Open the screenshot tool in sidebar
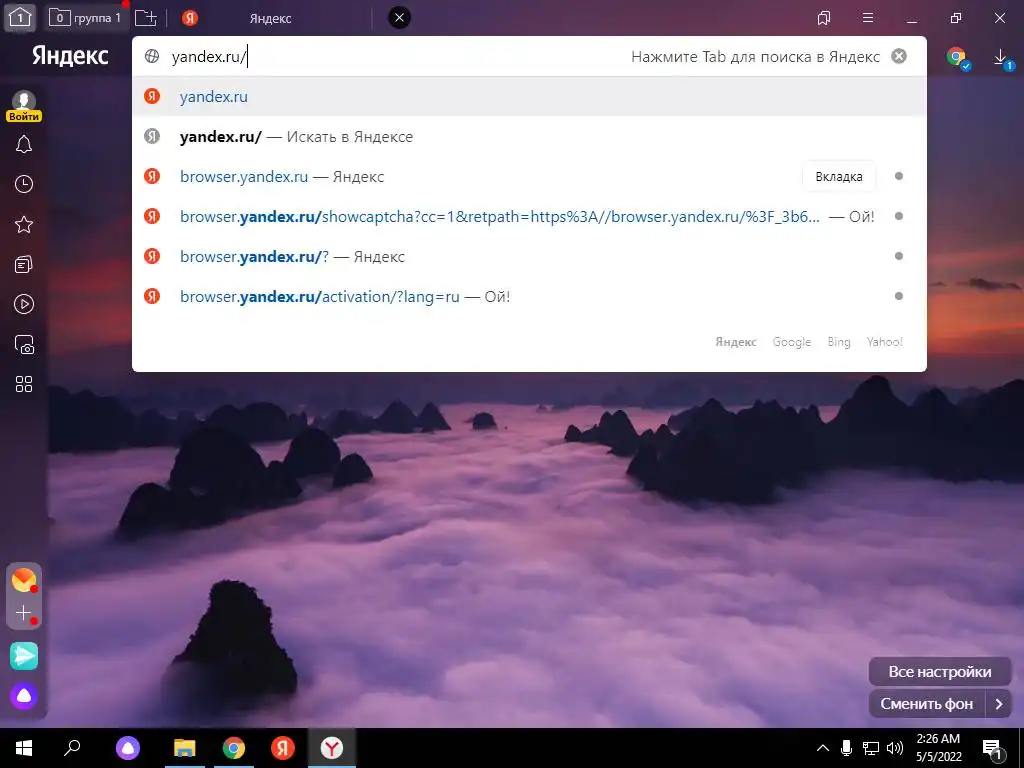This screenshot has width=1024, height=768. pos(24,344)
